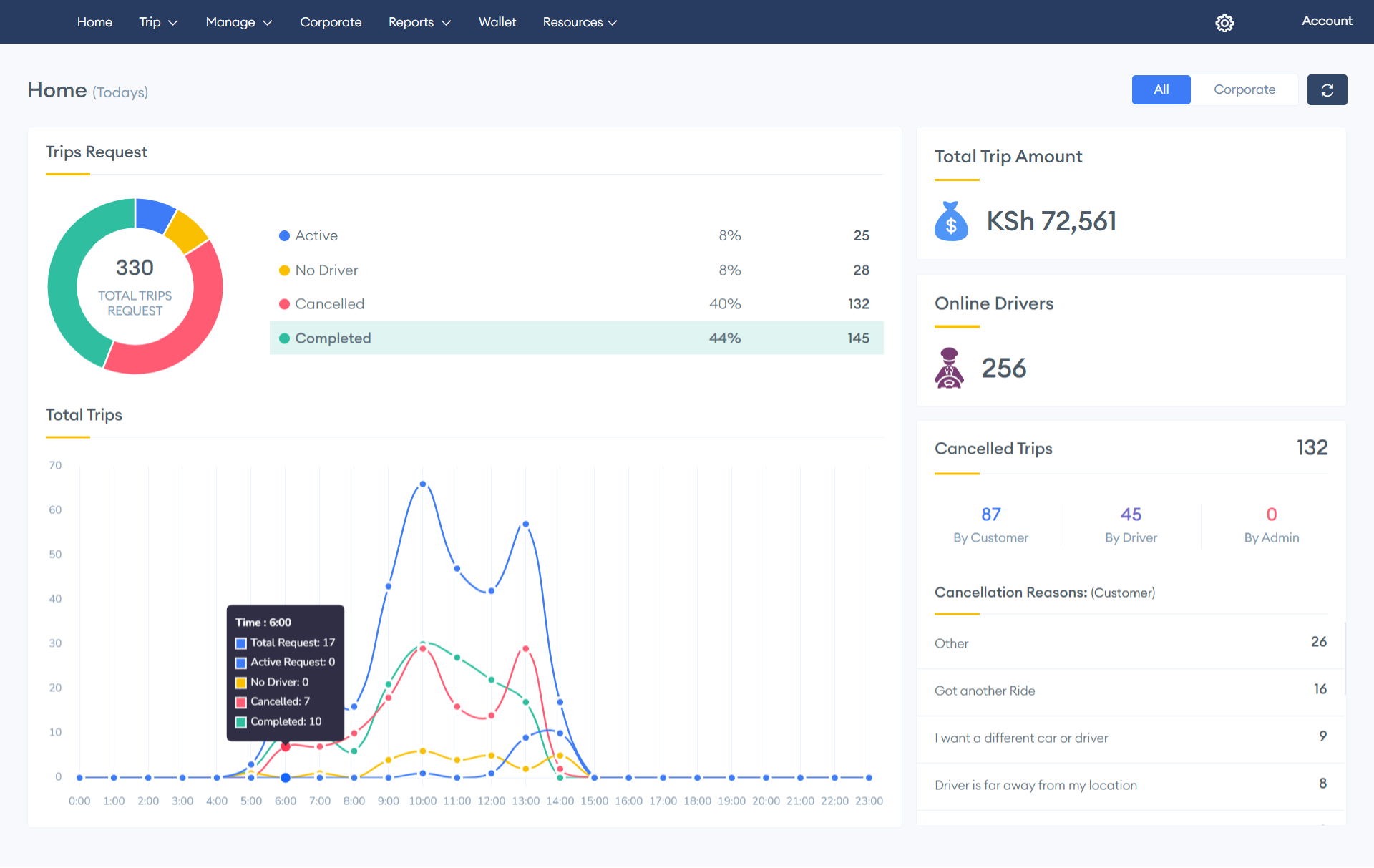Image resolution: width=1374 pixels, height=868 pixels.
Task: Open the Reports menu
Action: click(419, 22)
